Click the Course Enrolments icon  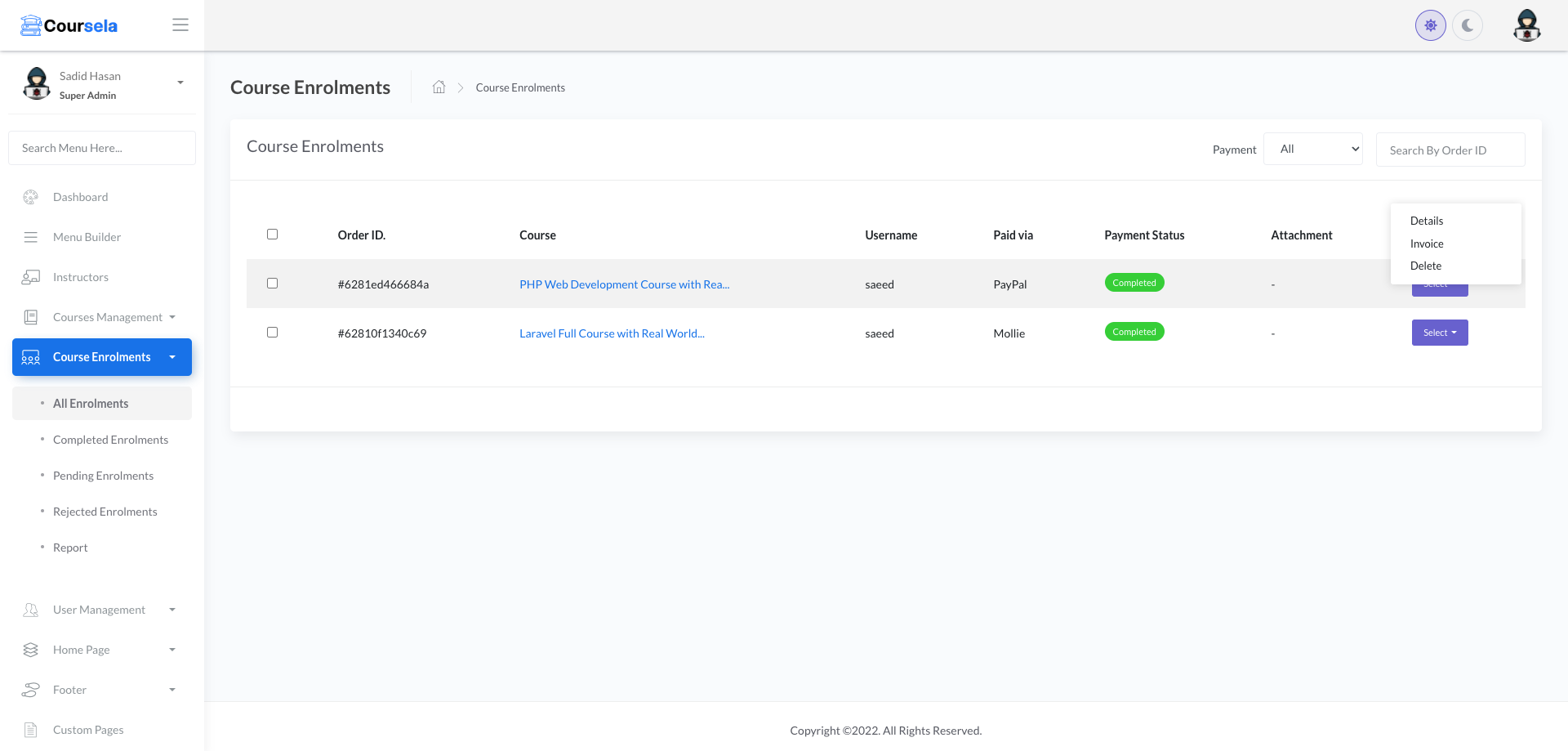coord(30,357)
